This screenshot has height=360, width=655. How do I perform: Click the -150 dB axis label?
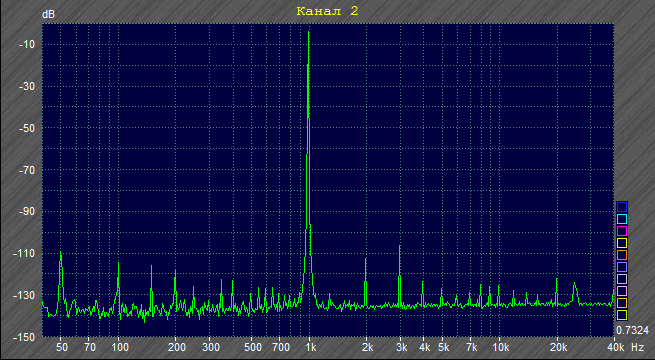click(24, 337)
